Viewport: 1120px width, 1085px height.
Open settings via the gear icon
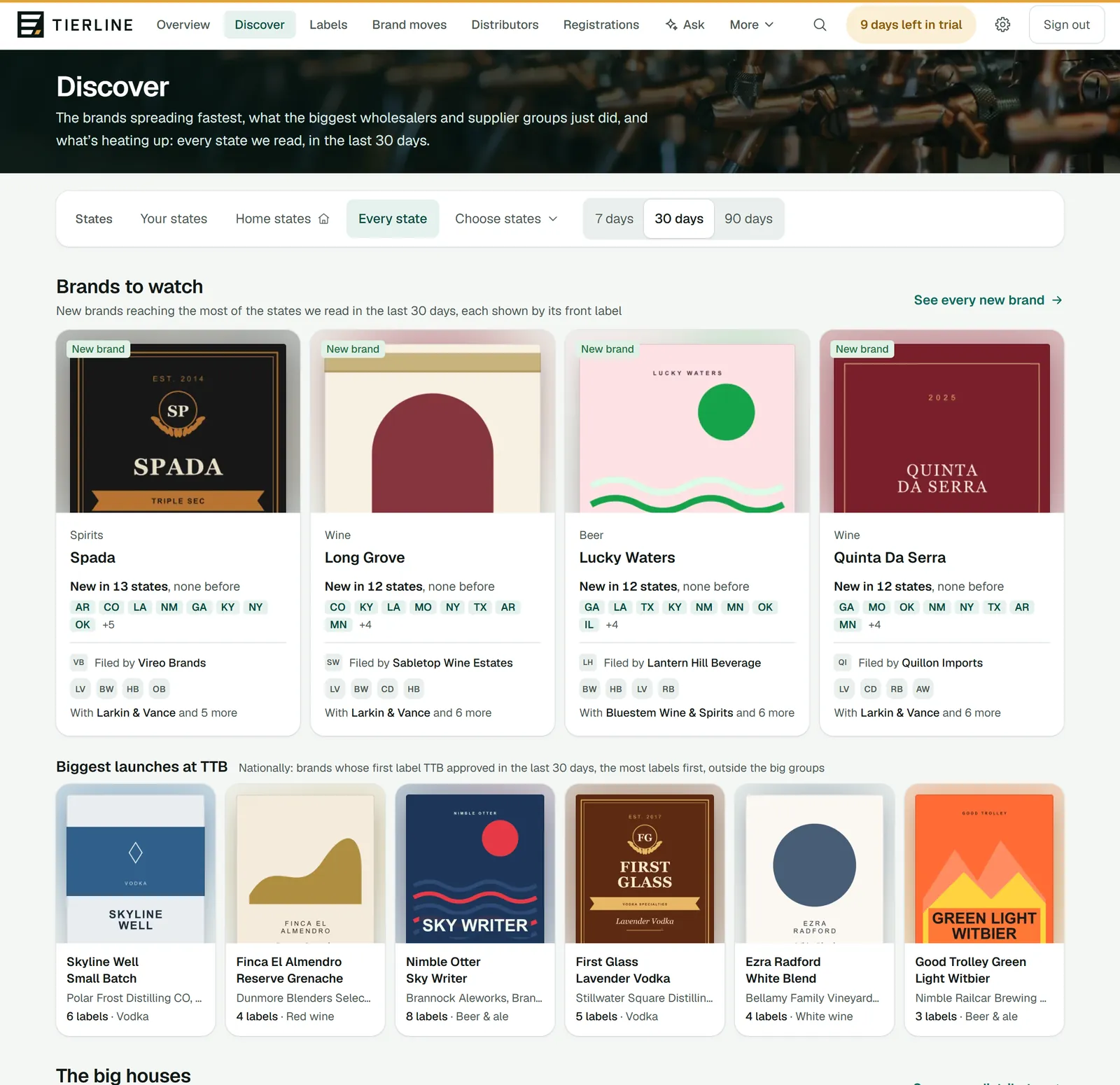pos(1002,24)
